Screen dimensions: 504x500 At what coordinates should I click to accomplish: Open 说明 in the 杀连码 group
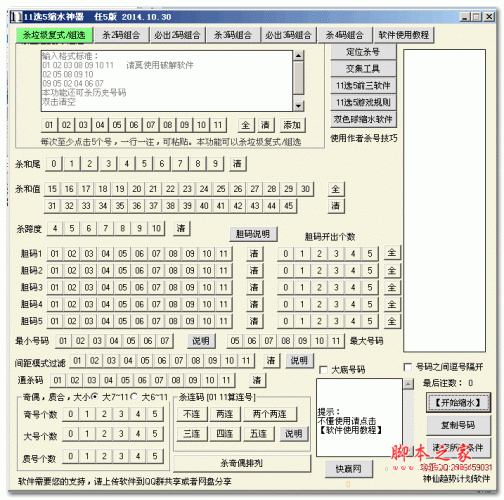(x=294, y=434)
